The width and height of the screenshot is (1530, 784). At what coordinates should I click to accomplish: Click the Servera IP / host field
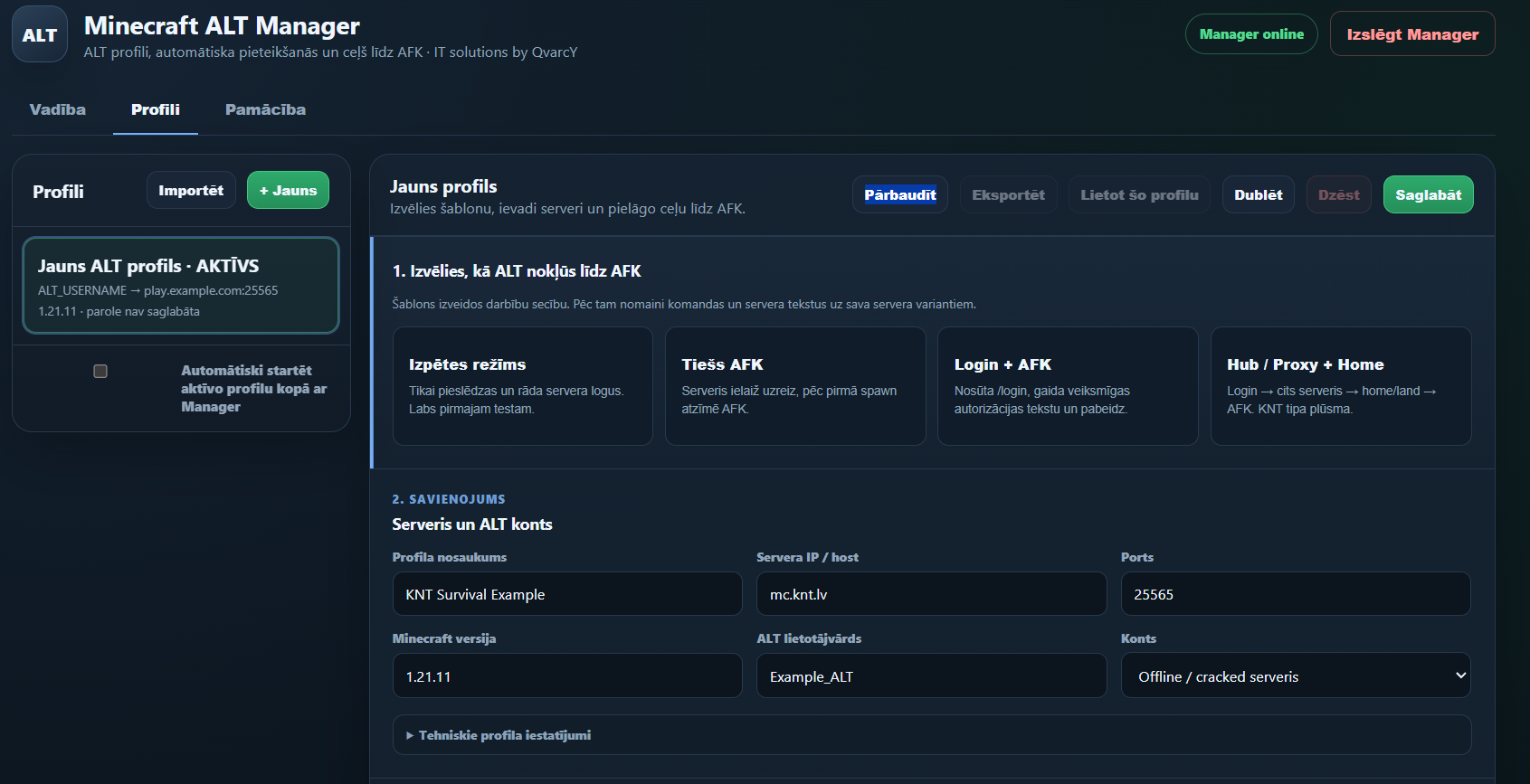[932, 594]
